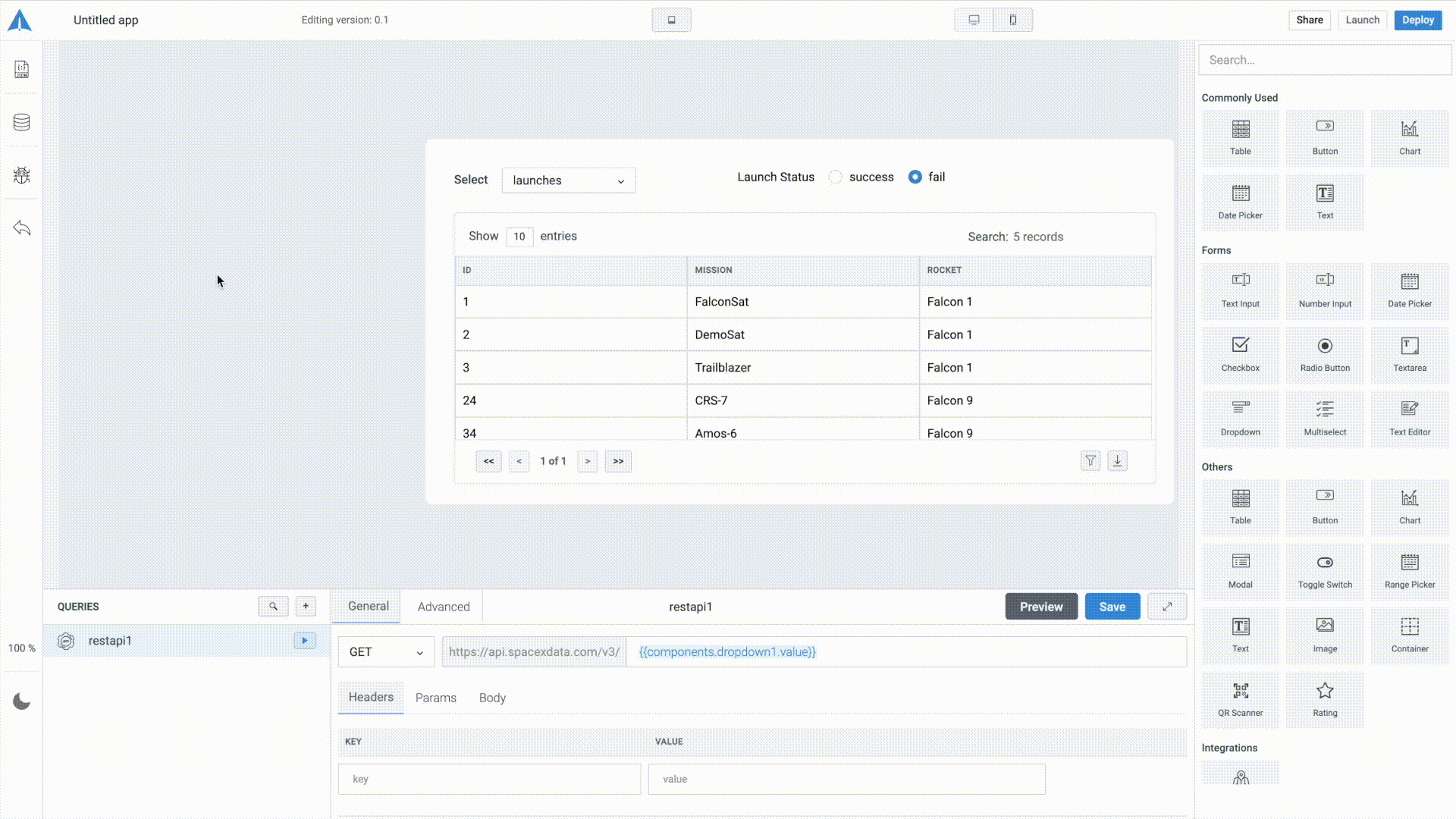Open the datasources database icon in sidebar
This screenshot has width=1456, height=819.
[21, 122]
